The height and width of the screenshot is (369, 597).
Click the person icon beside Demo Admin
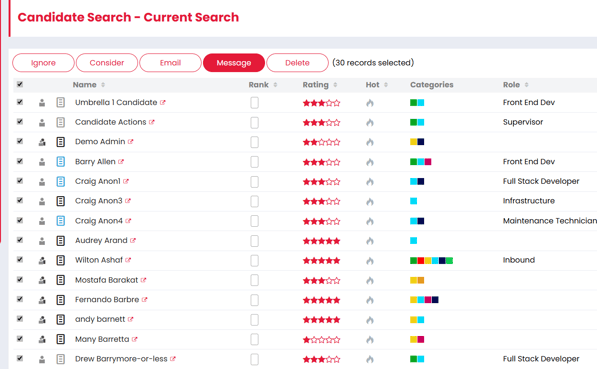point(42,142)
